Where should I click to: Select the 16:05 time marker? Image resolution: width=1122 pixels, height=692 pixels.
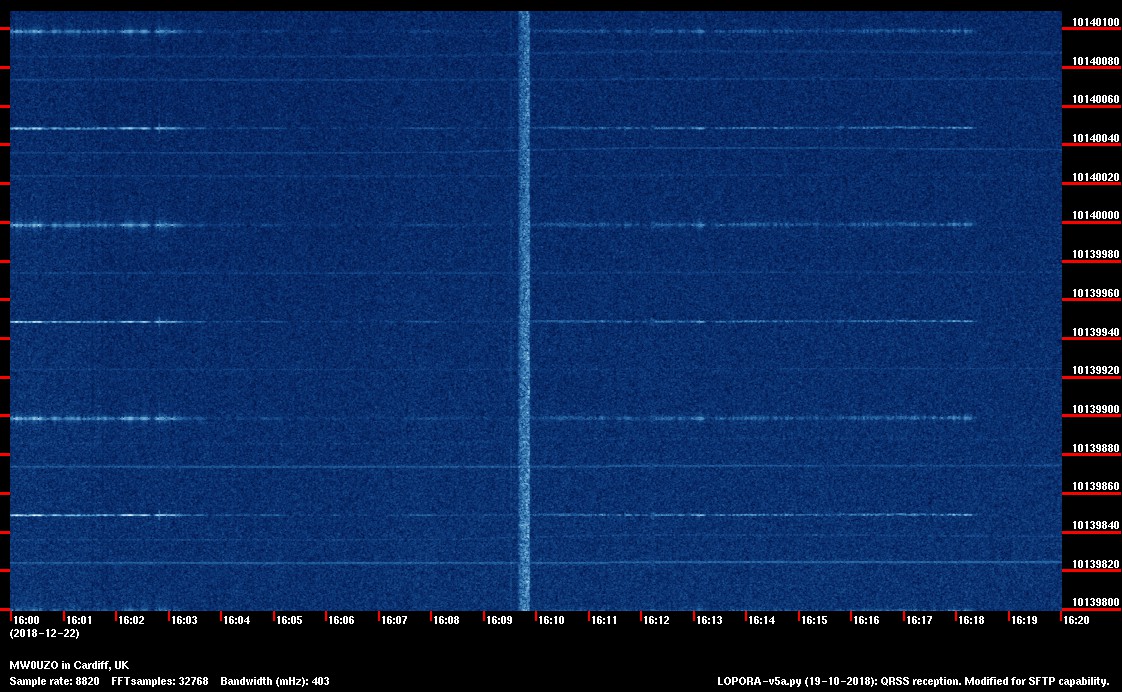click(289, 621)
